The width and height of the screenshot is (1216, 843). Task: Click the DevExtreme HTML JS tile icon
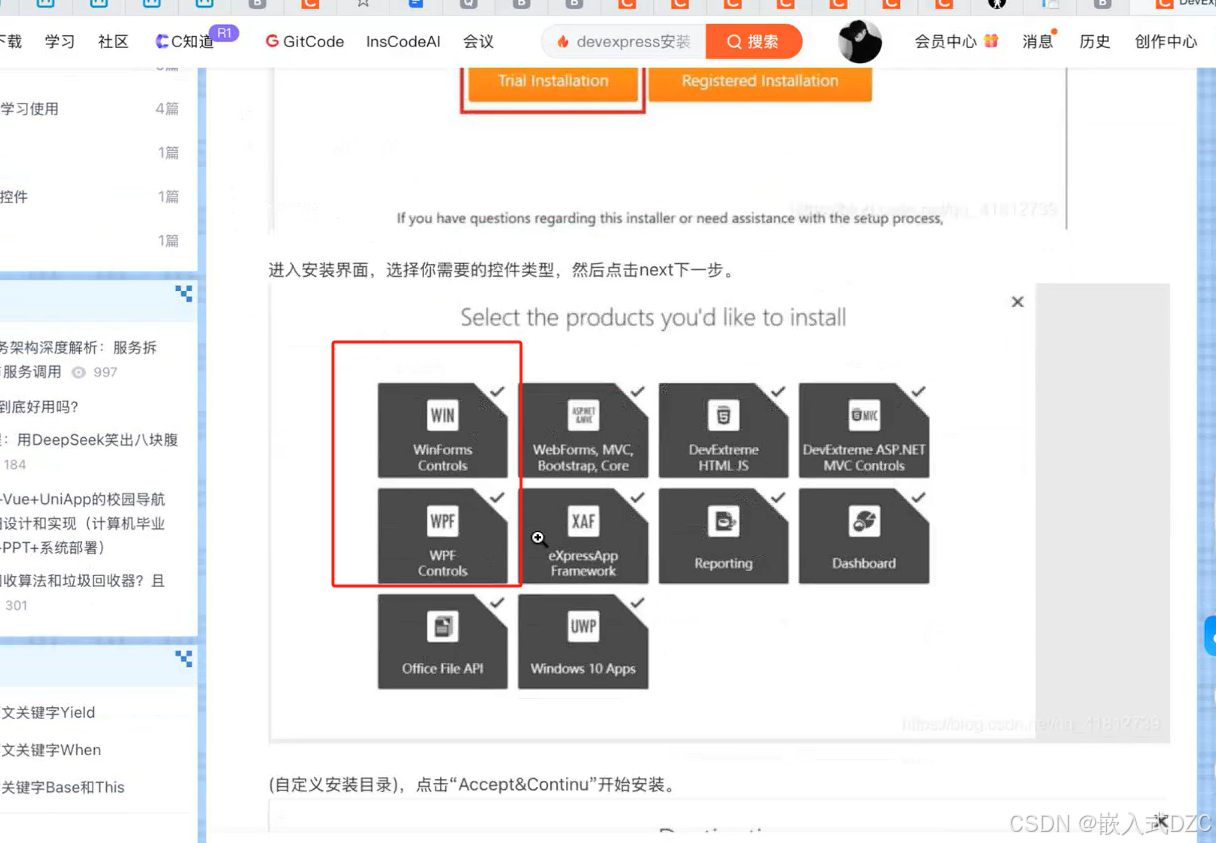coord(723,414)
